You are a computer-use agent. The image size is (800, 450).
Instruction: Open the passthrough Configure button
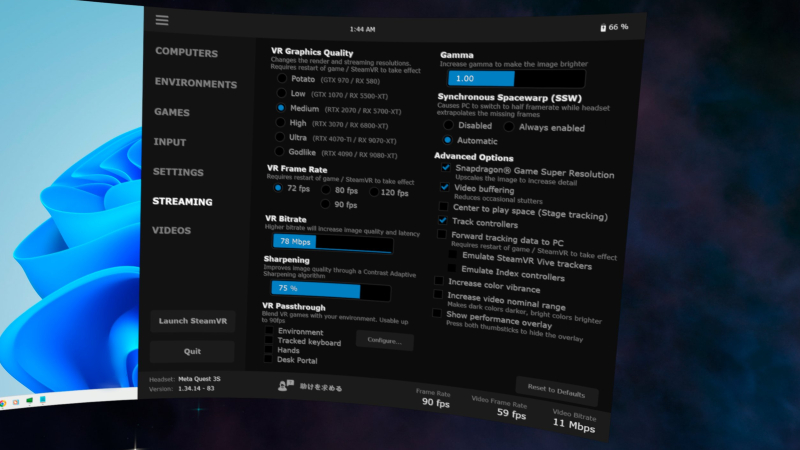click(384, 341)
